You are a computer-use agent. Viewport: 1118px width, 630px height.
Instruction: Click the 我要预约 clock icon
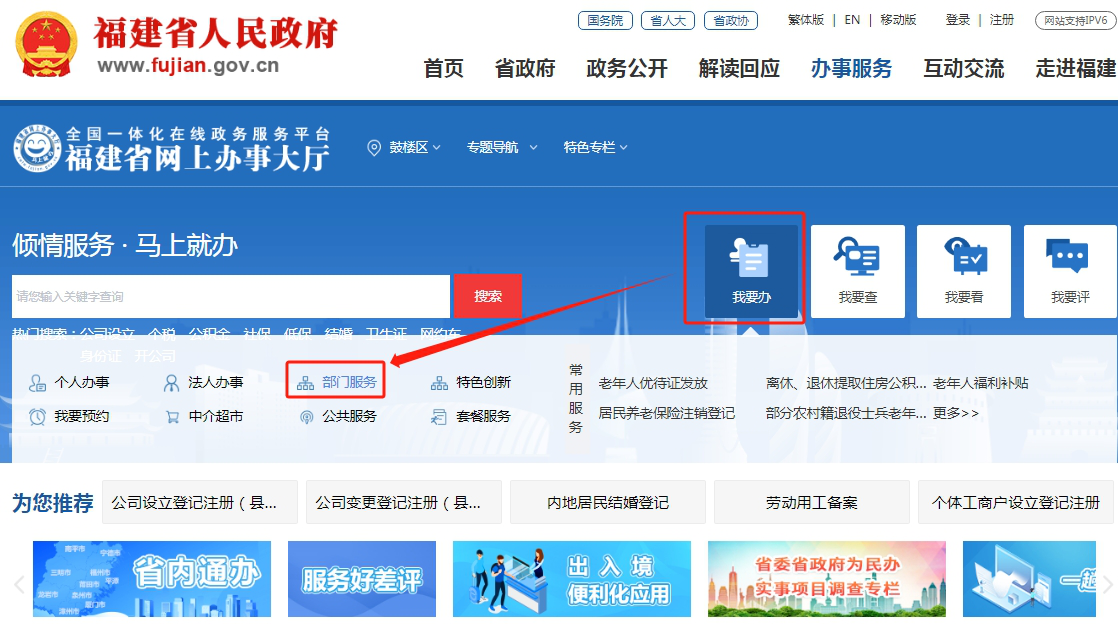point(38,416)
